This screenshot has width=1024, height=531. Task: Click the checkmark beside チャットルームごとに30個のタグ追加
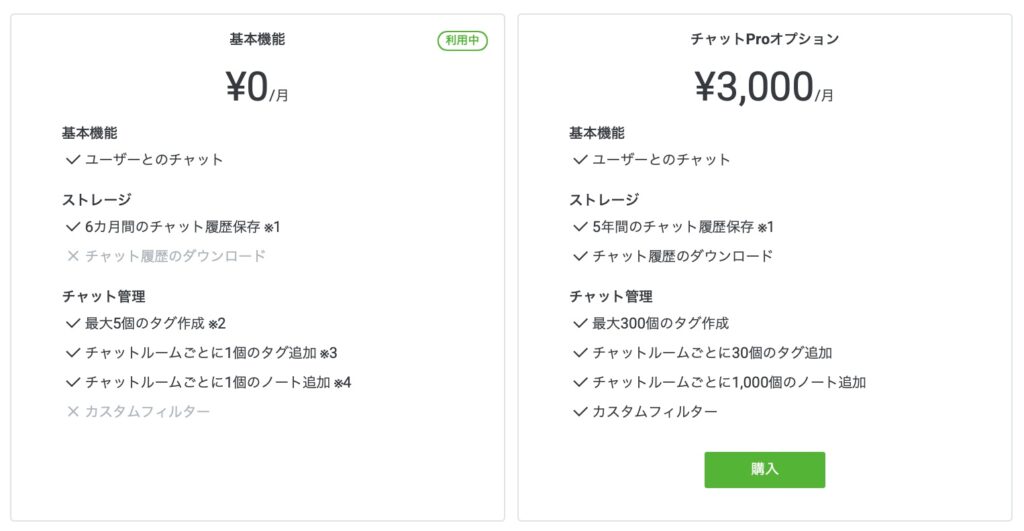click(x=580, y=353)
